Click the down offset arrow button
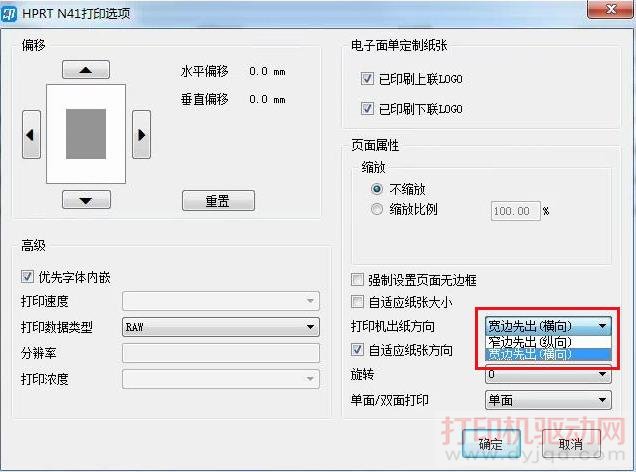The image size is (636, 472). tap(85, 200)
